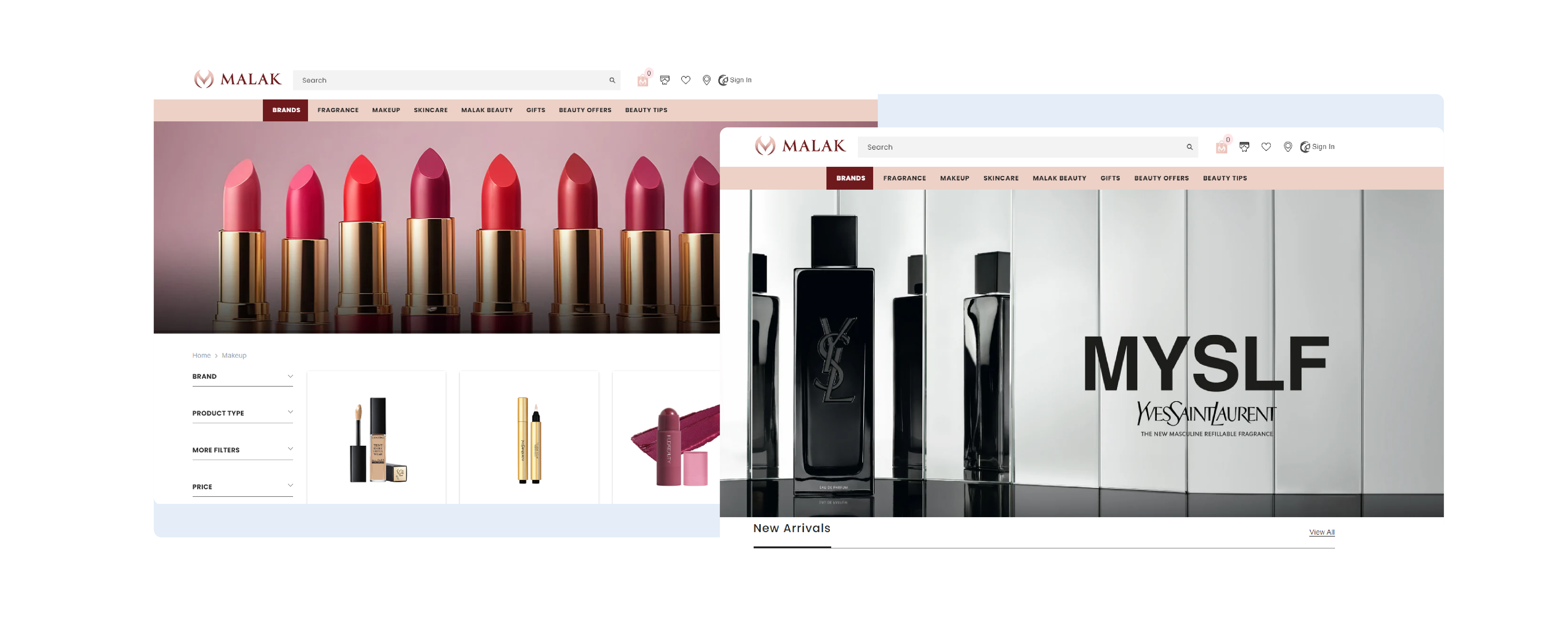Open SKINCARE menu in the right homepage
1568x636 pixels.
coord(1001,178)
